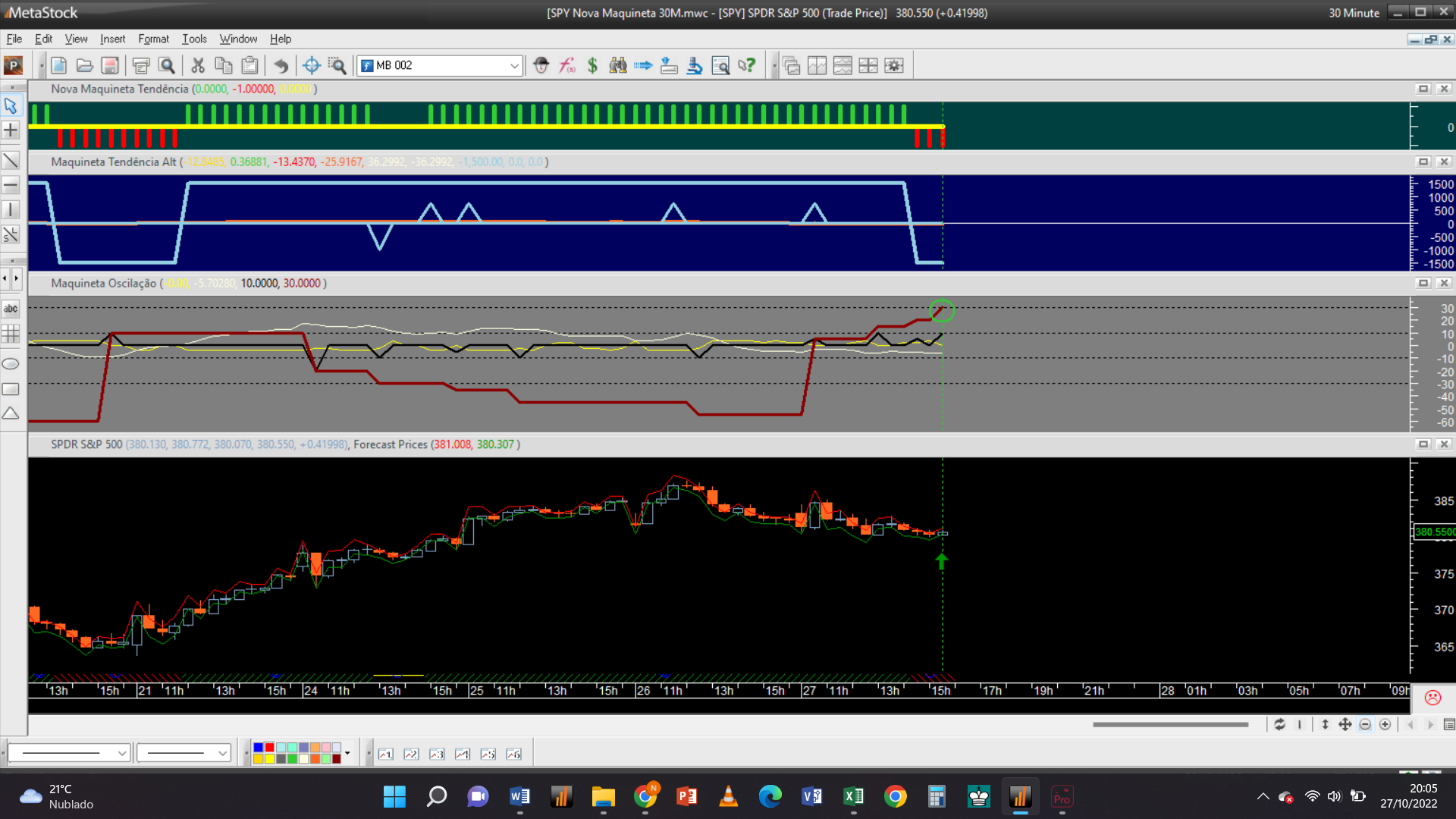
Task: Click the chart zoom-in plus button
Action: pyautogui.click(x=1385, y=725)
